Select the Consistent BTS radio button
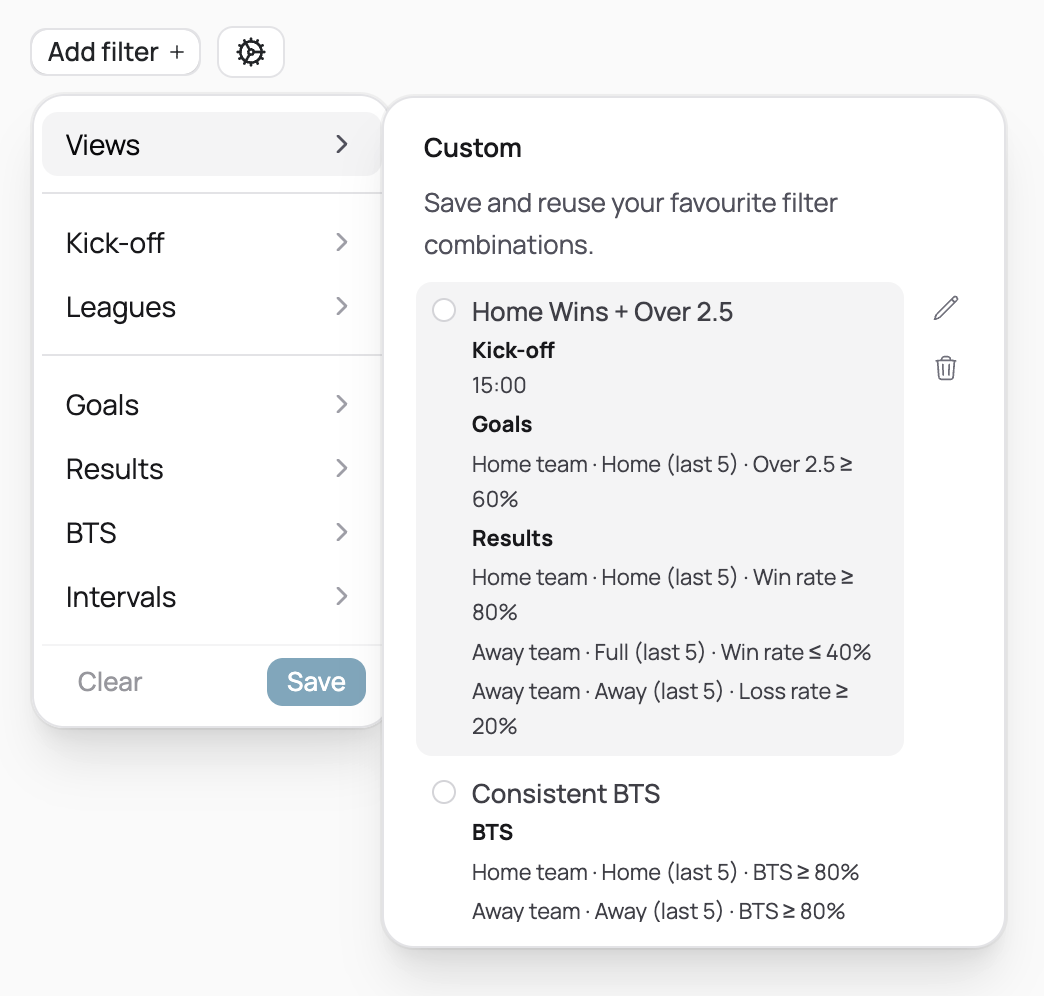 pos(444,793)
